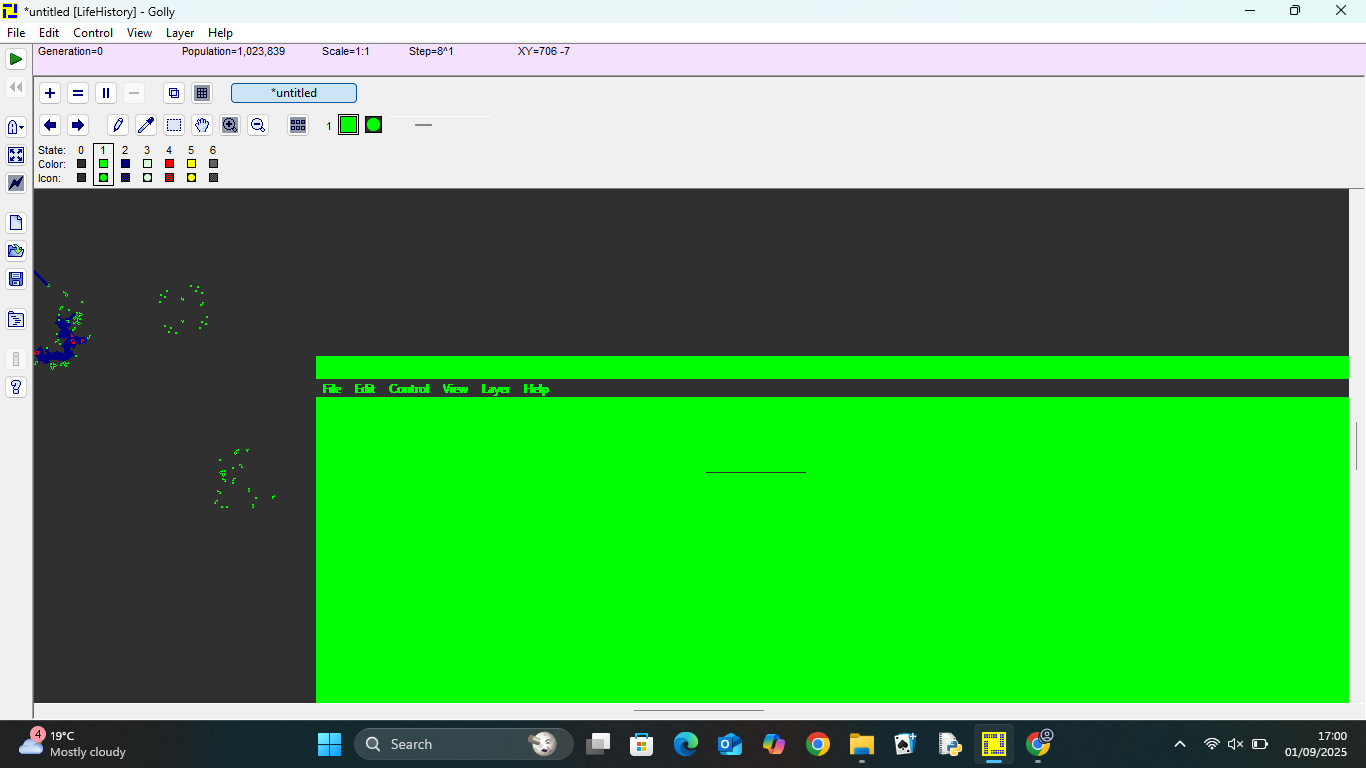Select the Zoom Out magnifier tool
This screenshot has width=1366, height=768.
click(258, 125)
